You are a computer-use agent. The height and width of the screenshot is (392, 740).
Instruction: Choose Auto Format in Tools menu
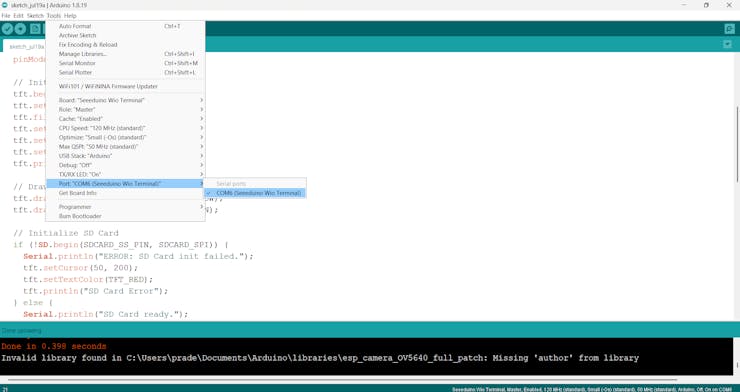coord(125,26)
